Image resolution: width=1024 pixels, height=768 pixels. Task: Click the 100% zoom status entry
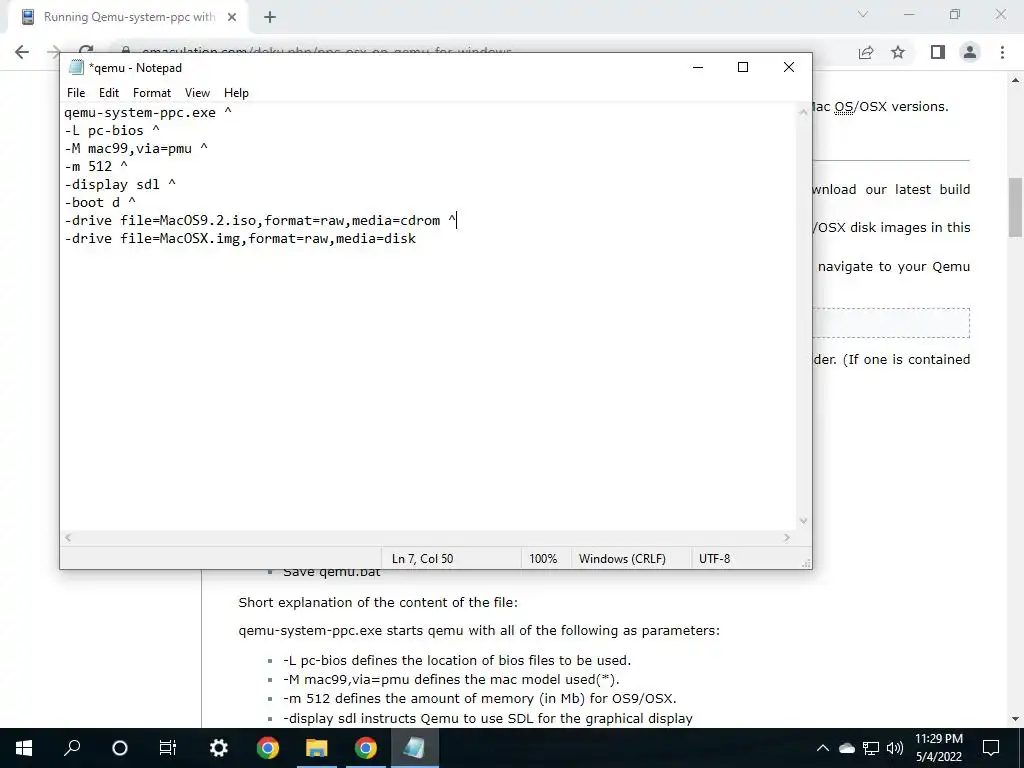point(543,558)
